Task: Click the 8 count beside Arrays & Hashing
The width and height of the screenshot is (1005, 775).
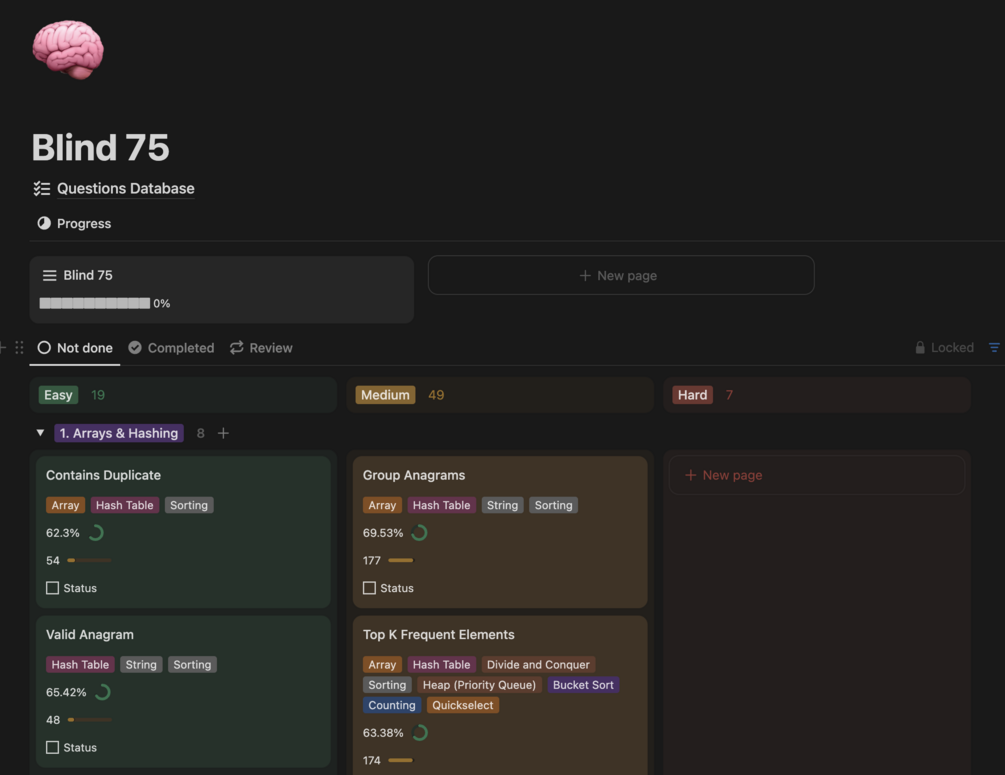Action: [x=201, y=433]
